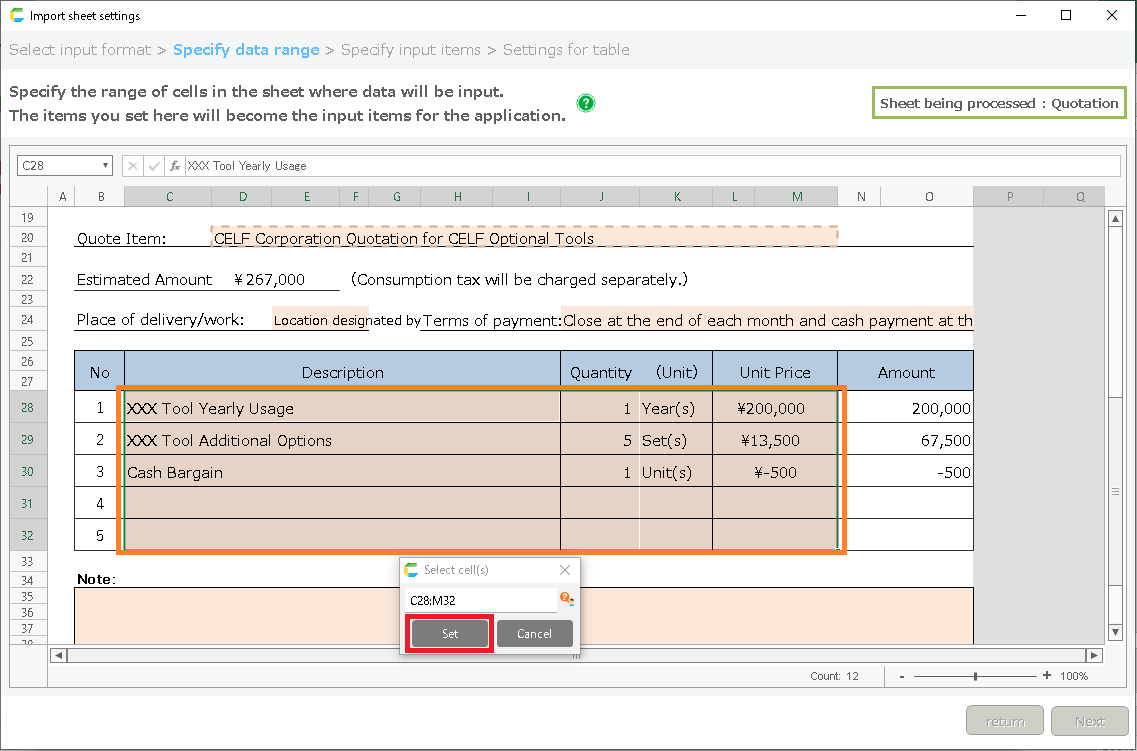The image size is (1137, 751).
Task: Click the fx insert function icon
Action: tap(175, 166)
